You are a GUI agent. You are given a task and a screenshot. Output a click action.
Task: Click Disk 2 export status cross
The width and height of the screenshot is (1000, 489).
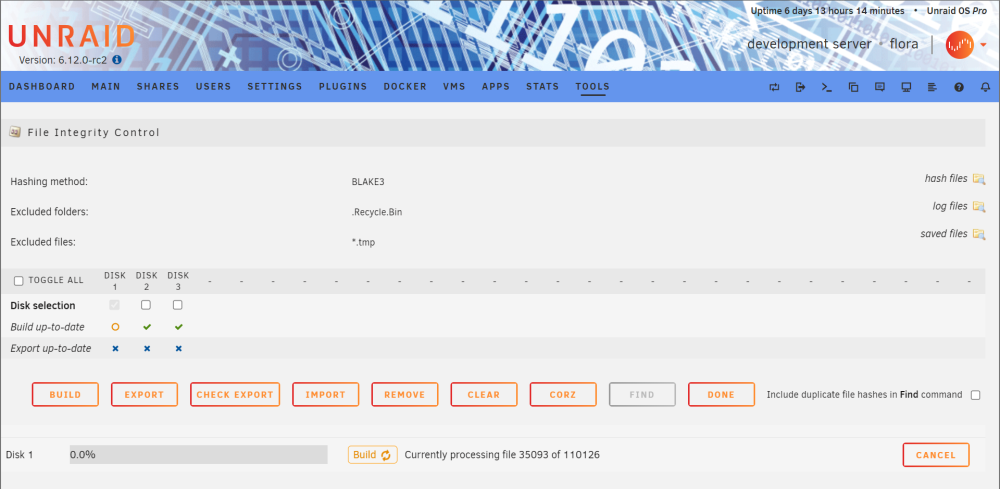pyautogui.click(x=147, y=349)
